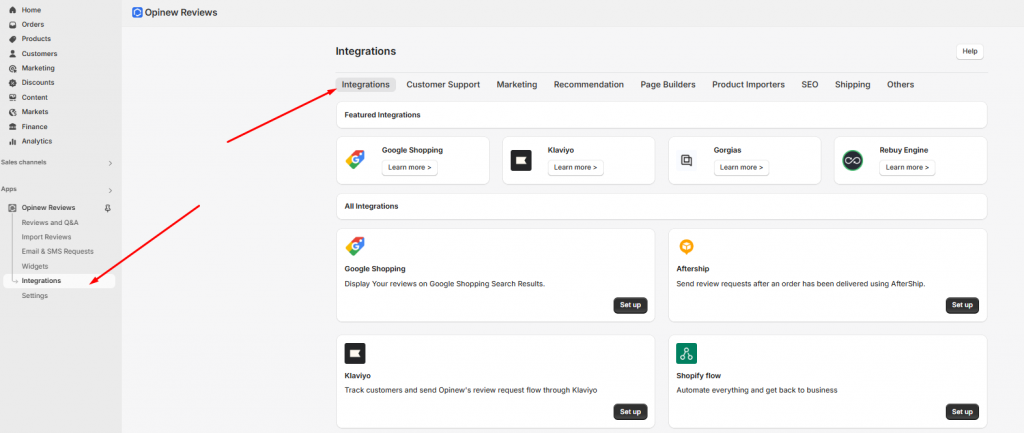This screenshot has width=1024, height=433.
Task: Set up the Klaviyo integration
Action: coord(630,411)
